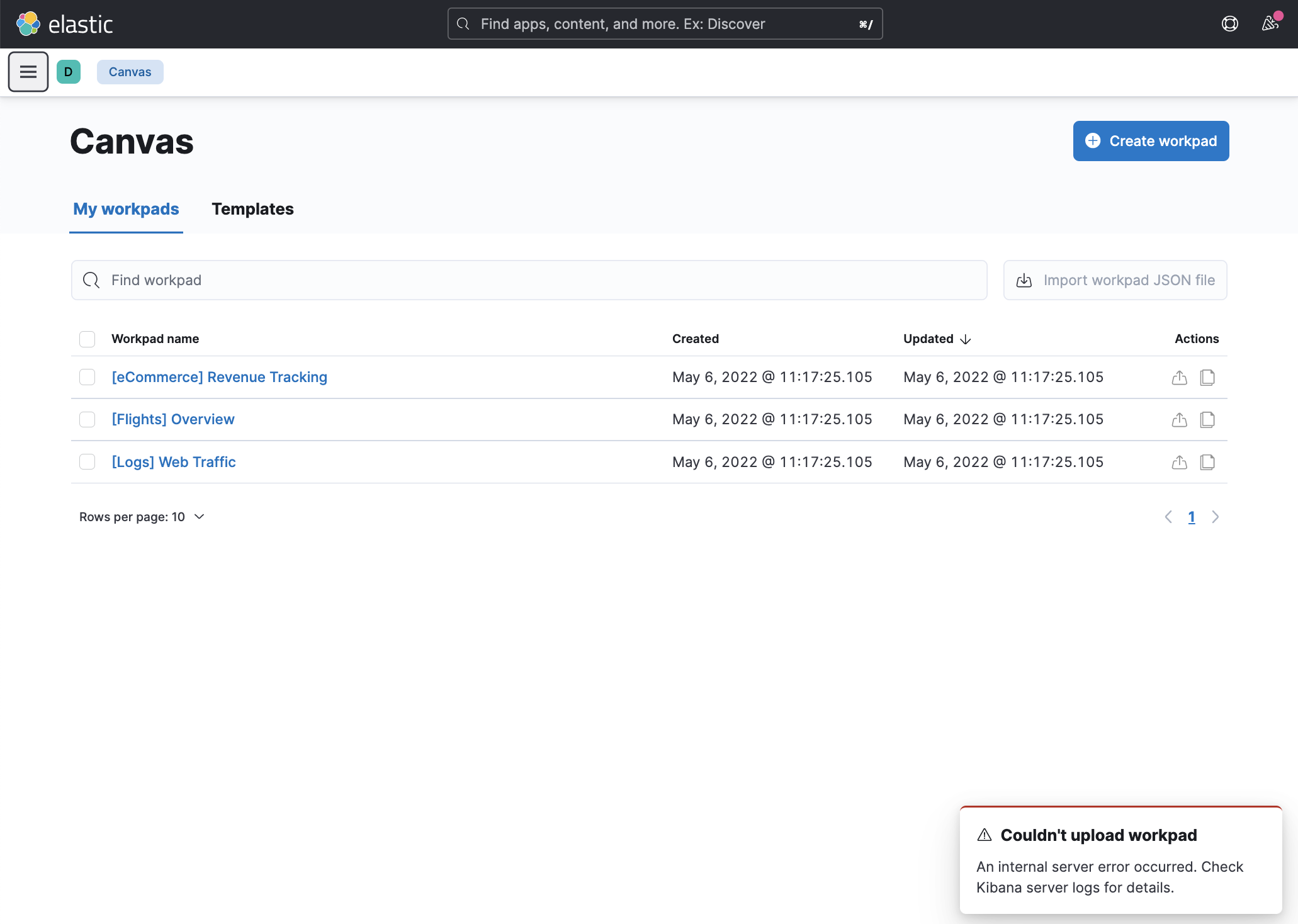Clone the Logs Web Traffic workpad
Screen dimensions: 1298x924
click(x=1207, y=462)
